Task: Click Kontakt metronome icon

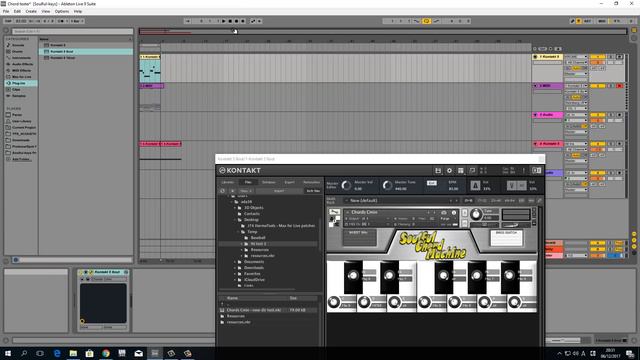Action: [475, 186]
